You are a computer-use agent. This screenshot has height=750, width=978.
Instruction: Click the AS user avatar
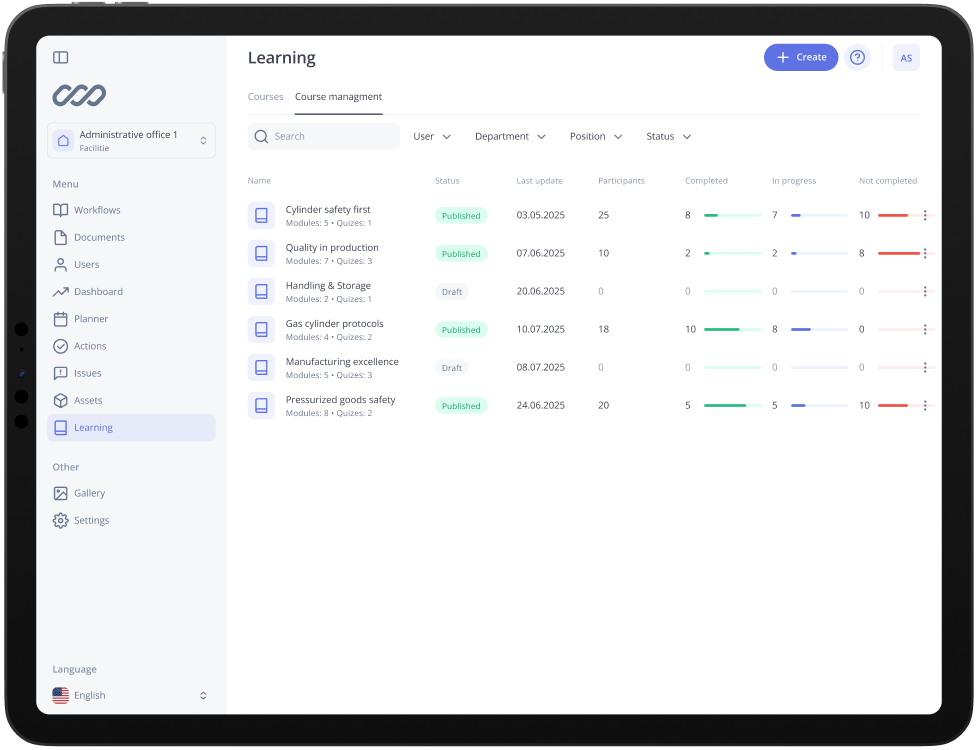(905, 58)
